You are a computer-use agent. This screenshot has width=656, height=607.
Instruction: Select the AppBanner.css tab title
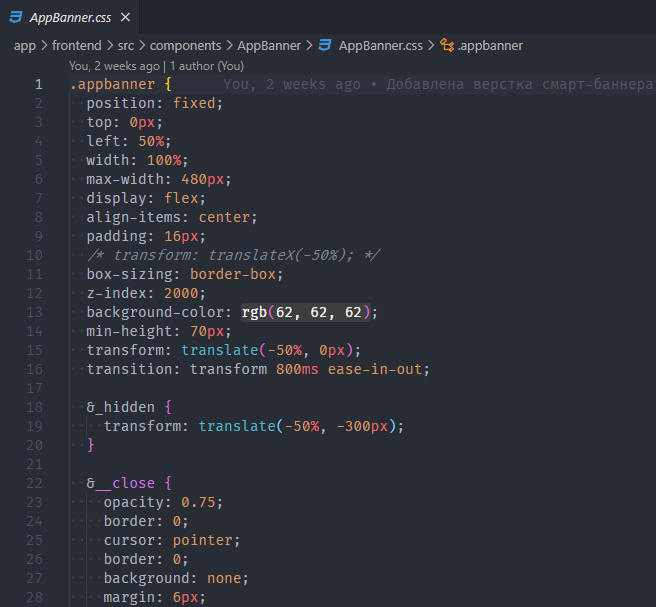tap(69, 17)
